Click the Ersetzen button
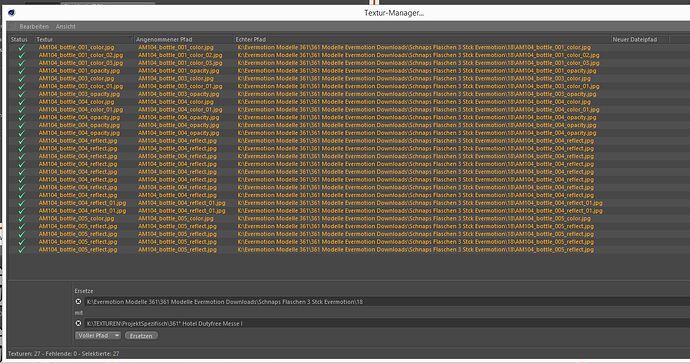This screenshot has width=690, height=363. (x=141, y=336)
